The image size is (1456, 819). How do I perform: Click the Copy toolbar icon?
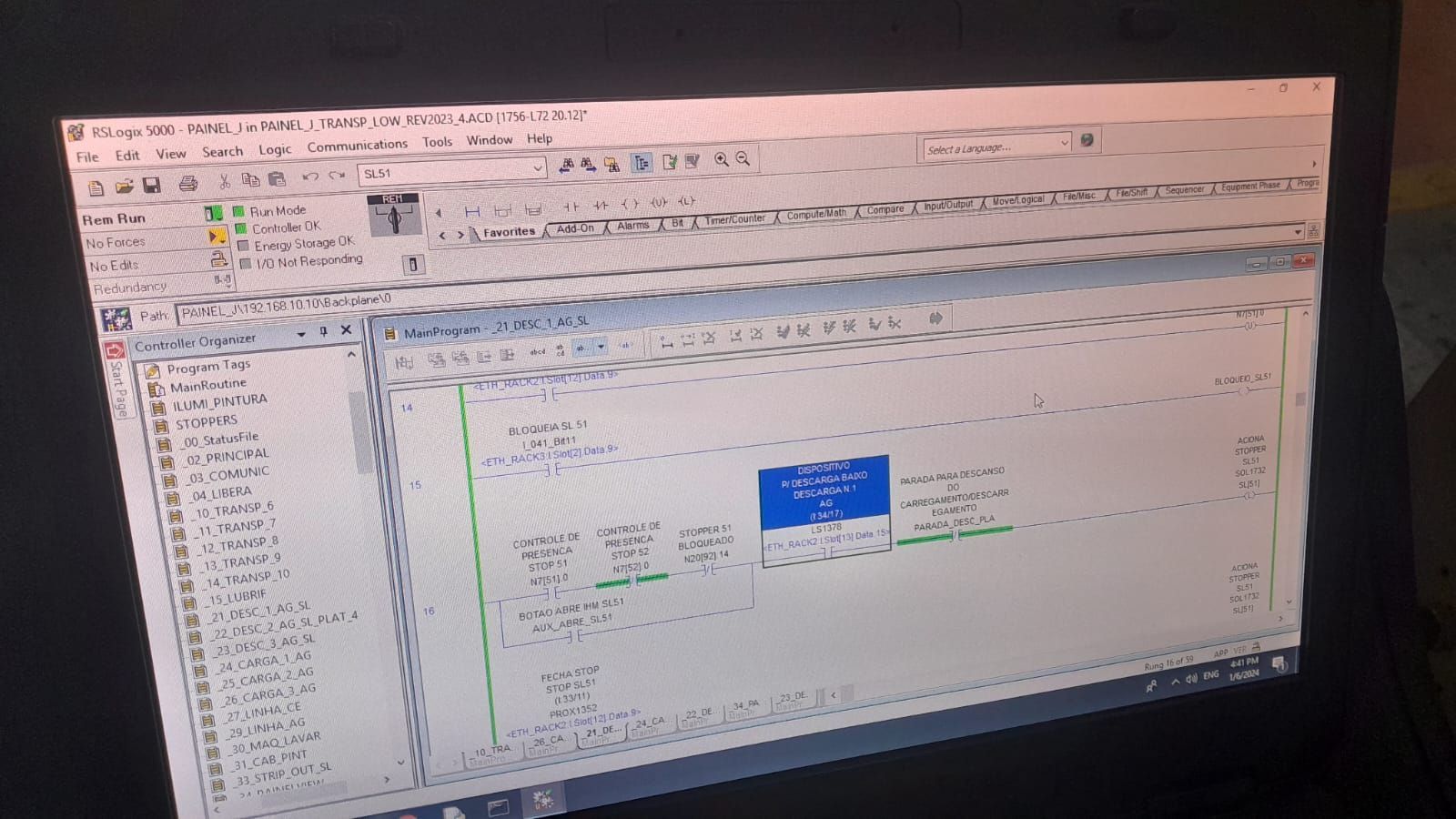(250, 179)
